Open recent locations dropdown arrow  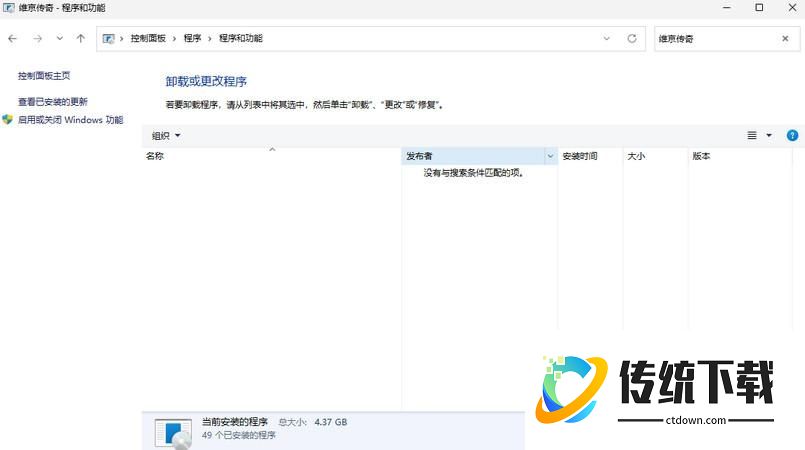point(59,39)
